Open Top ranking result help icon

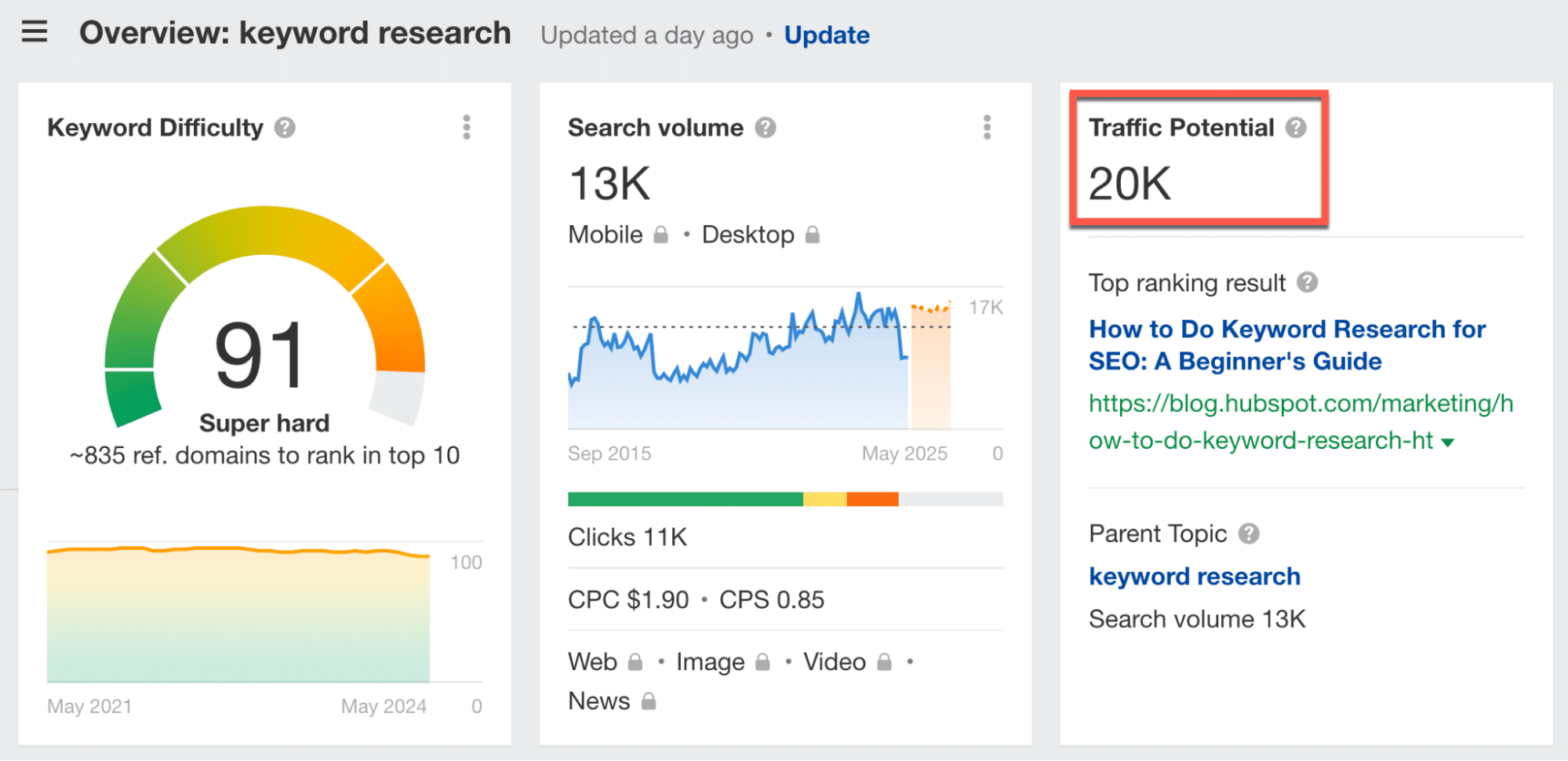tap(1307, 282)
